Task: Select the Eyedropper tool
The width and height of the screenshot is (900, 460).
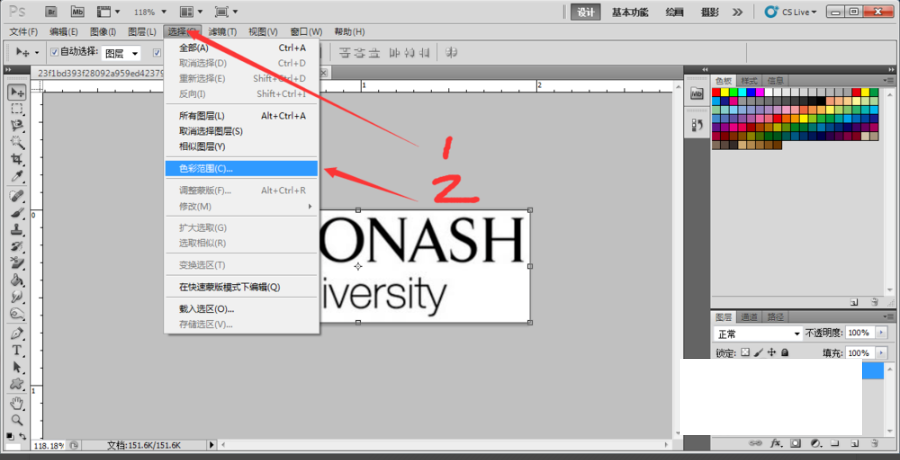Action: [17, 175]
